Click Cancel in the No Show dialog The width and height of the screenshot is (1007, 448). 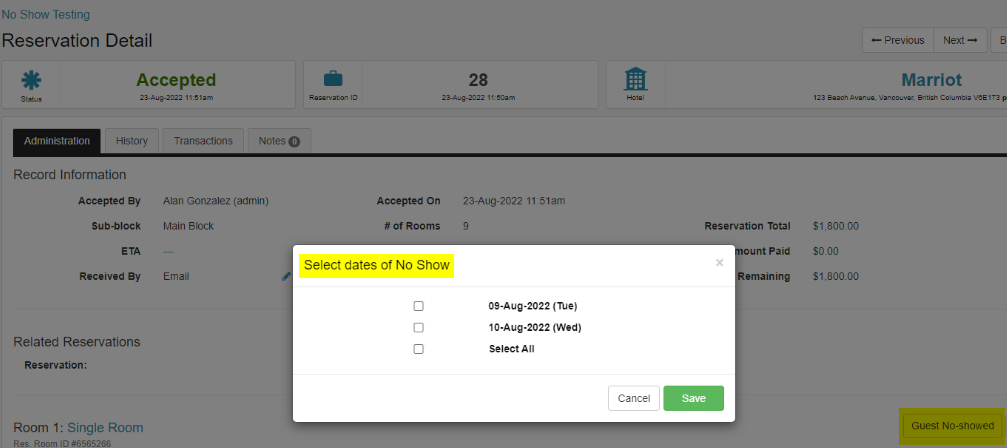(x=634, y=398)
